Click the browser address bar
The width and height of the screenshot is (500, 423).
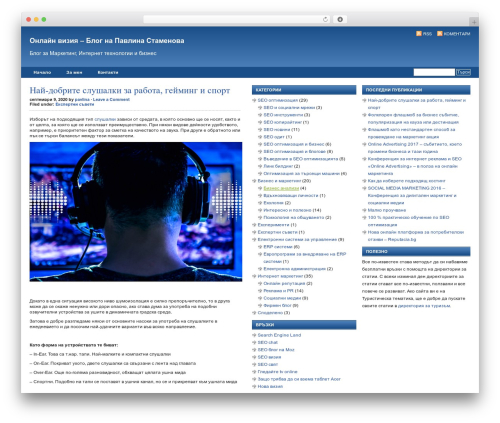click(x=236, y=19)
